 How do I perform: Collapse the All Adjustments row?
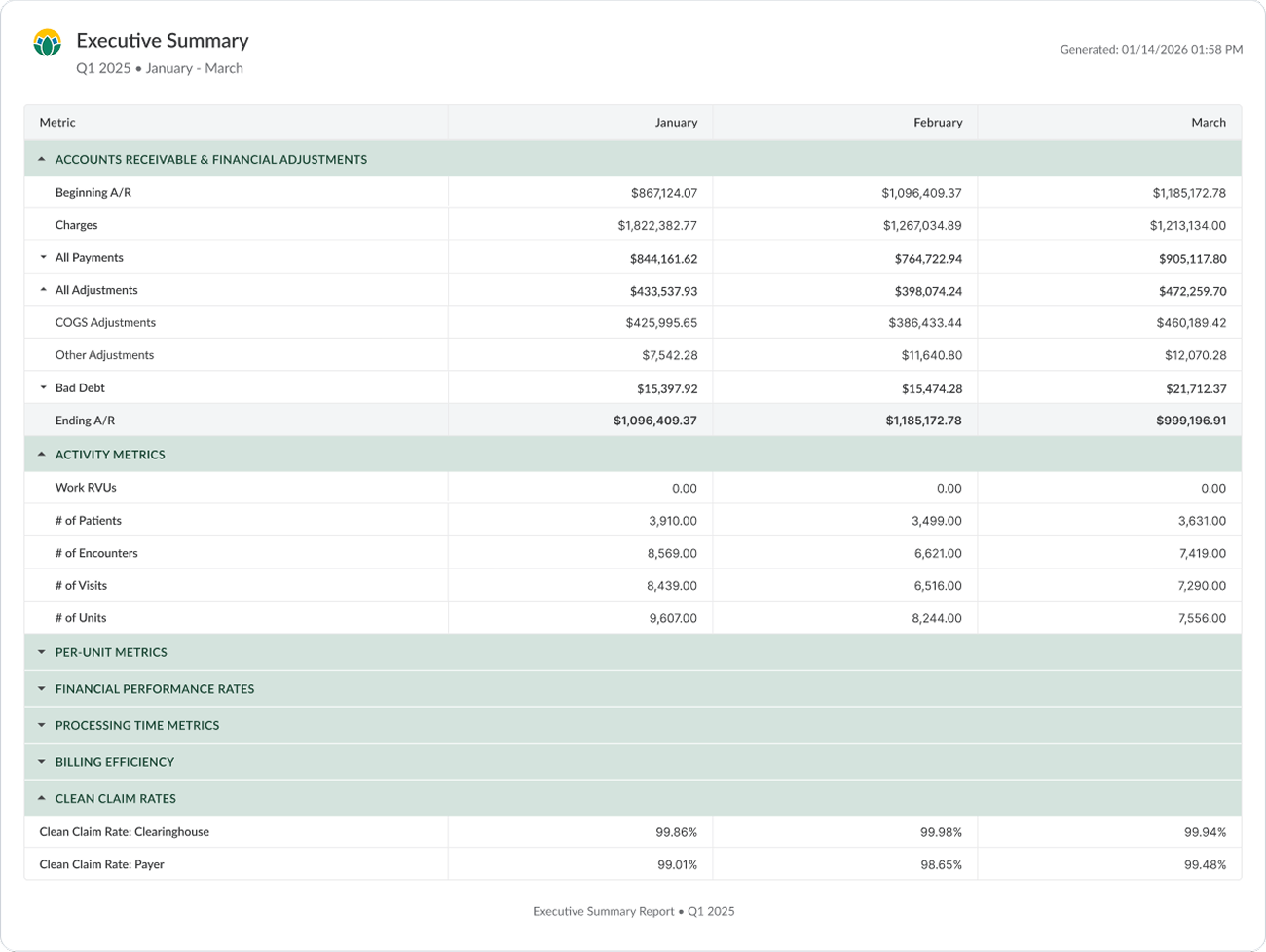43,290
